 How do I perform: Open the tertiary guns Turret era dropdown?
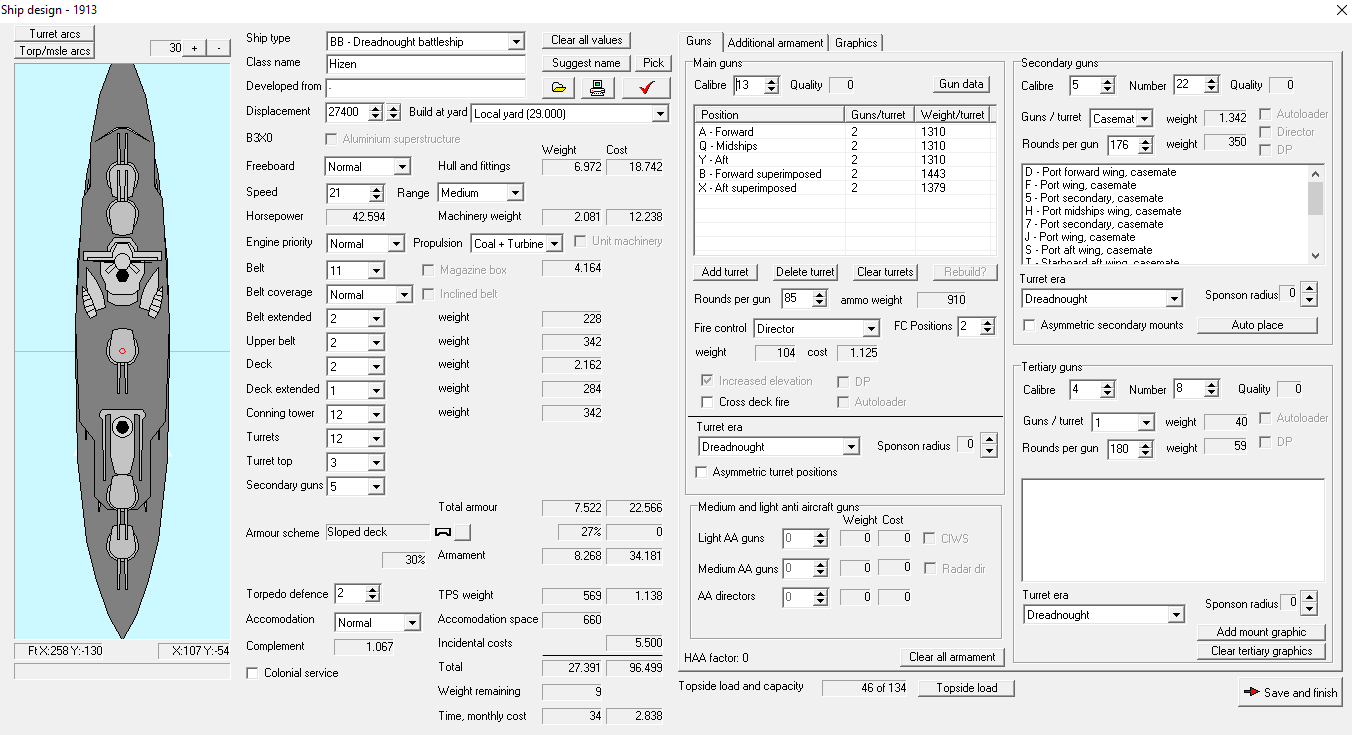click(1175, 615)
